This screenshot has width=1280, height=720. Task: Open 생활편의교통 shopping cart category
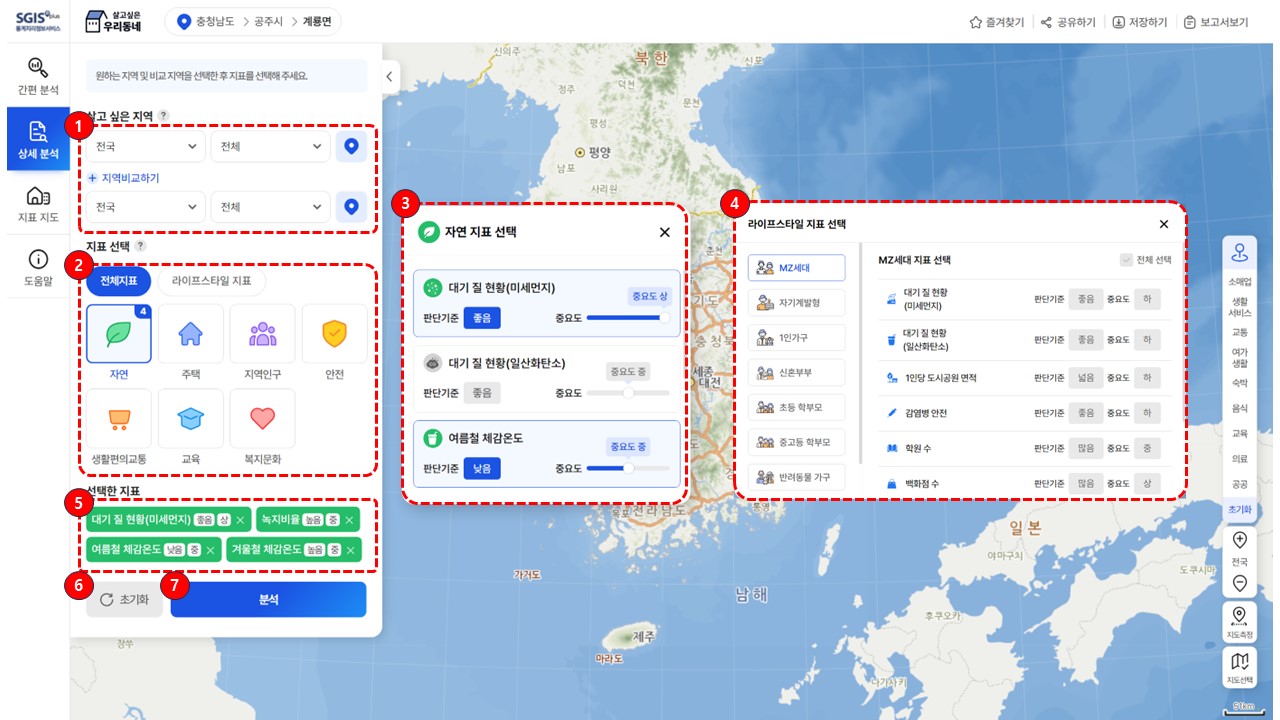(x=119, y=420)
